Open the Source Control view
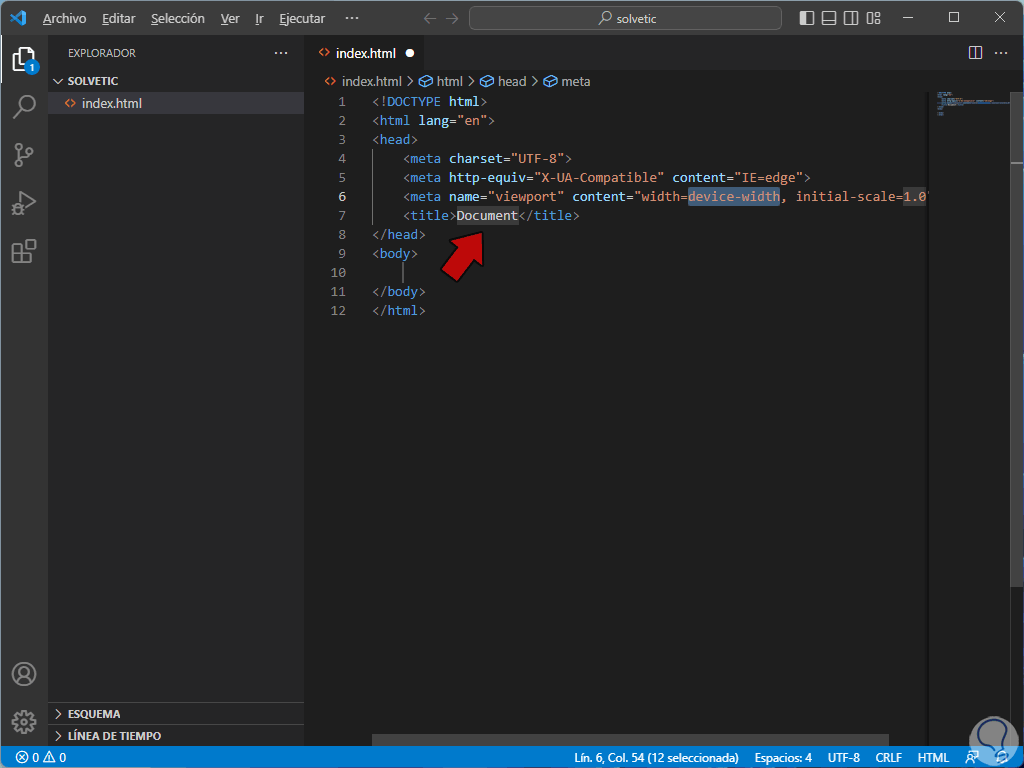Image resolution: width=1024 pixels, height=768 pixels. coord(23,154)
